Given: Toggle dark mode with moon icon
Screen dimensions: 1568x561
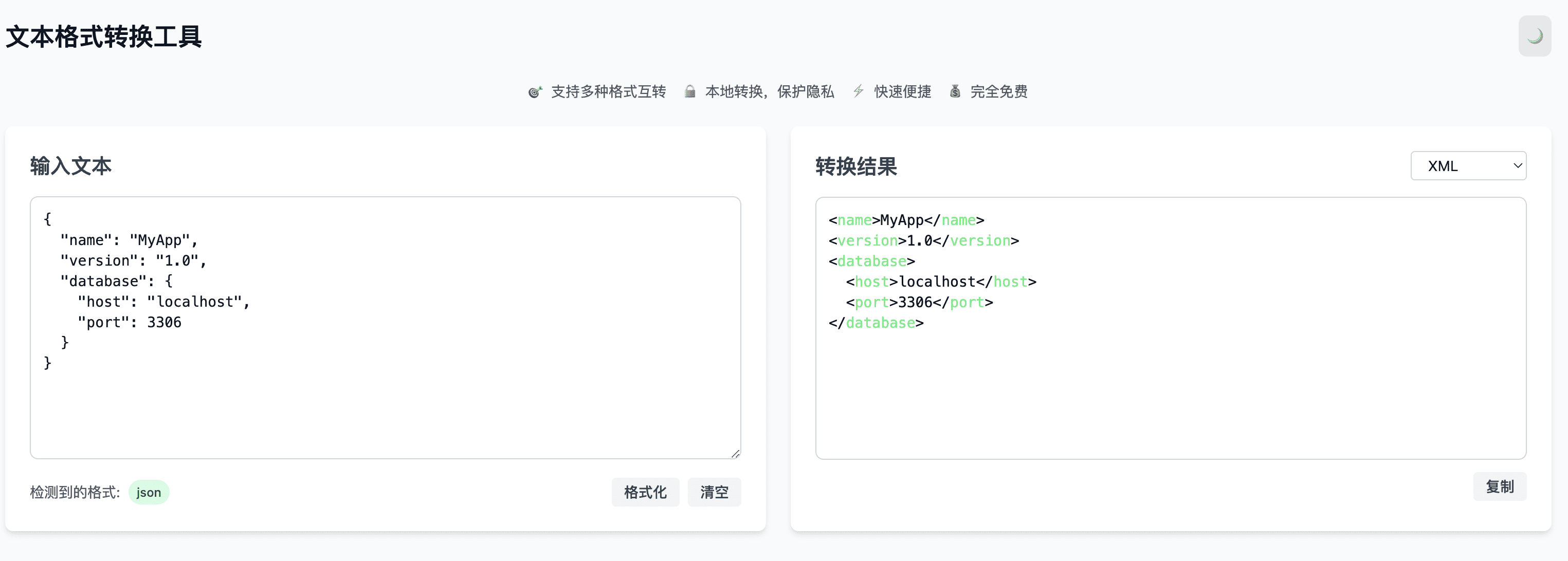Looking at the screenshot, I should (1534, 36).
